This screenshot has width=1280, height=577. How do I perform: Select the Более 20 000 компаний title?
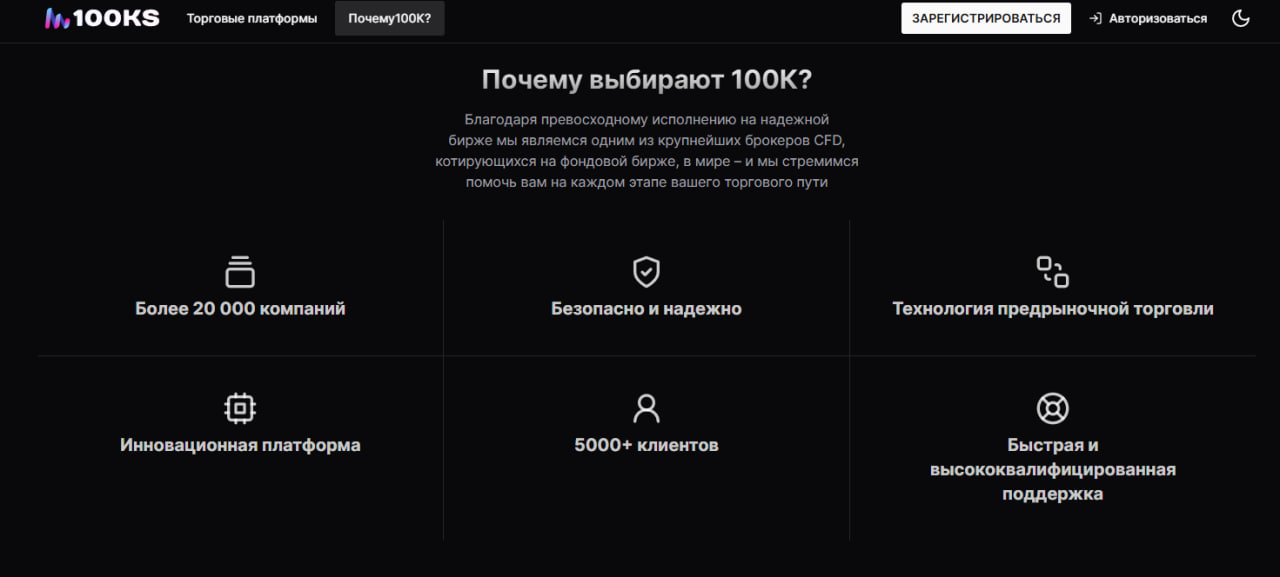(x=240, y=309)
